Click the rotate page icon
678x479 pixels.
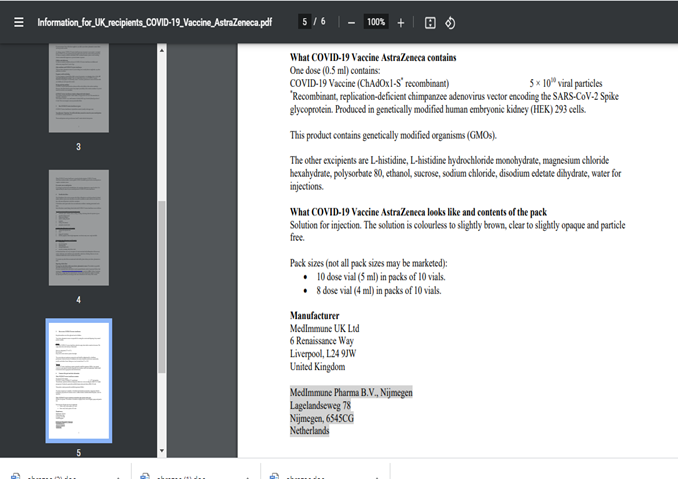[450, 23]
